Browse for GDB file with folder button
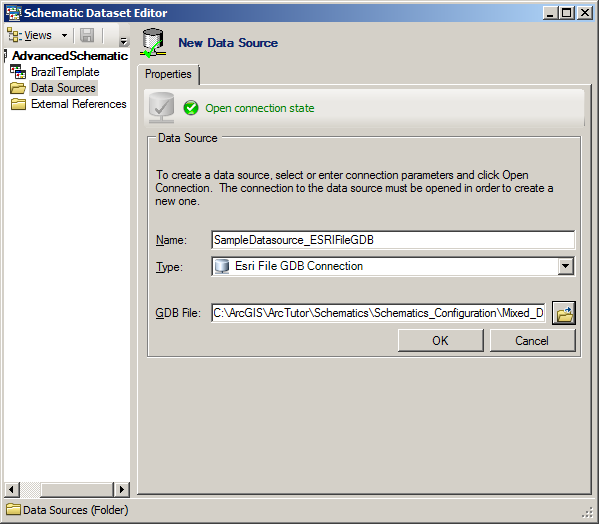 (x=564, y=314)
